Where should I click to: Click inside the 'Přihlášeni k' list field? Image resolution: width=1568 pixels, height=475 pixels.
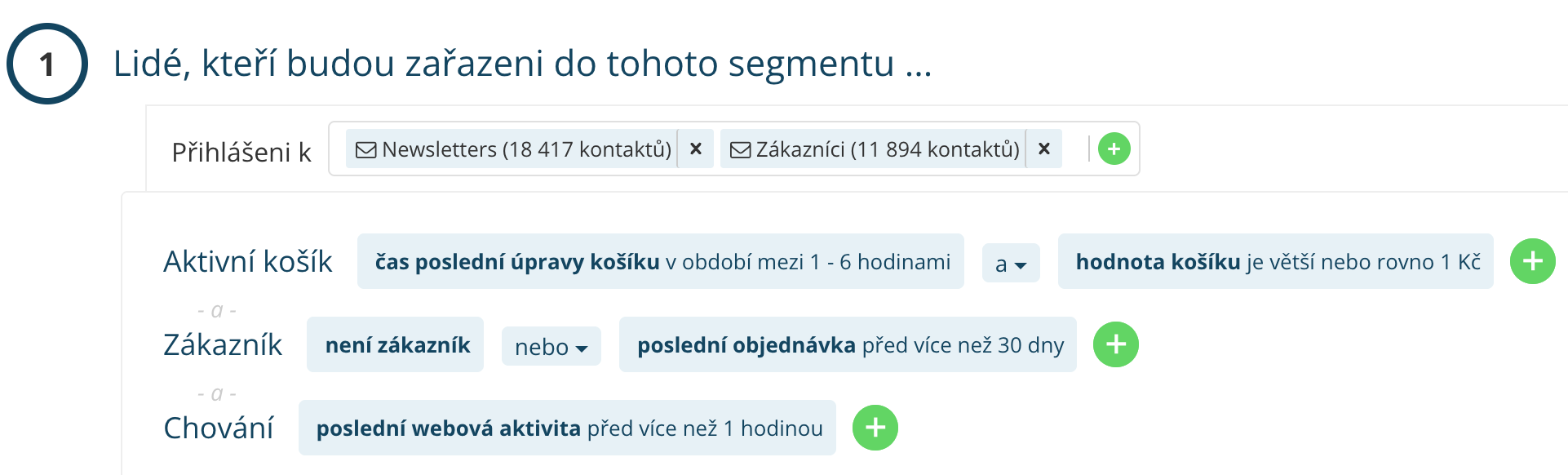(1075, 149)
